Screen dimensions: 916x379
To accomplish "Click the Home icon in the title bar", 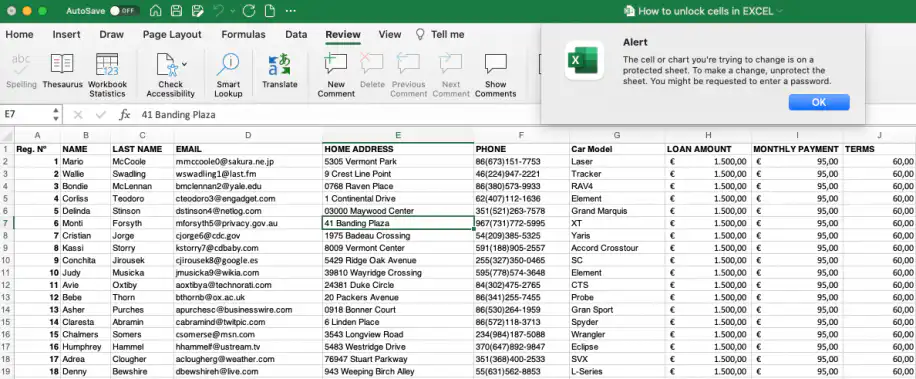I will pyautogui.click(x=155, y=11).
